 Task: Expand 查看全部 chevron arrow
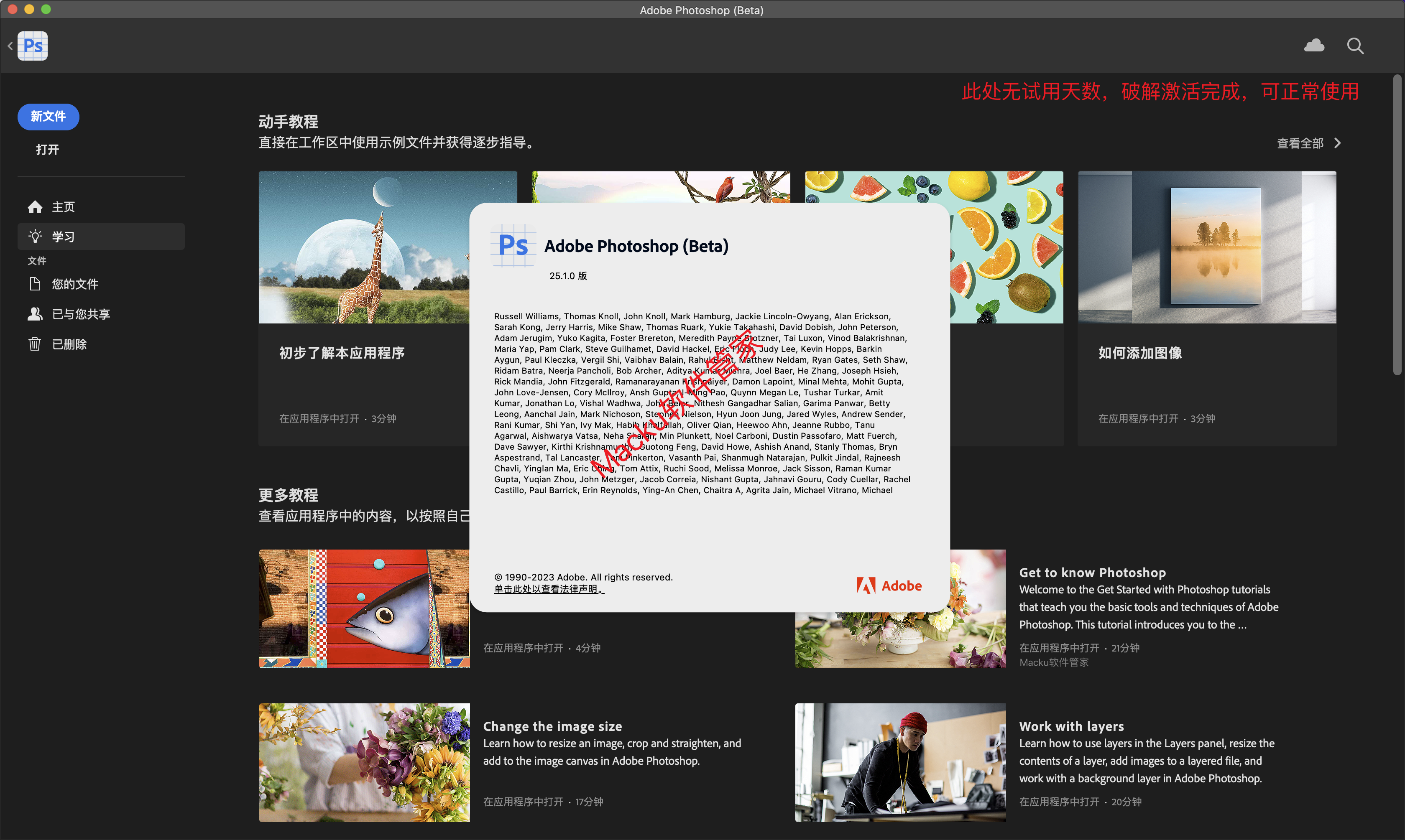coord(1338,143)
